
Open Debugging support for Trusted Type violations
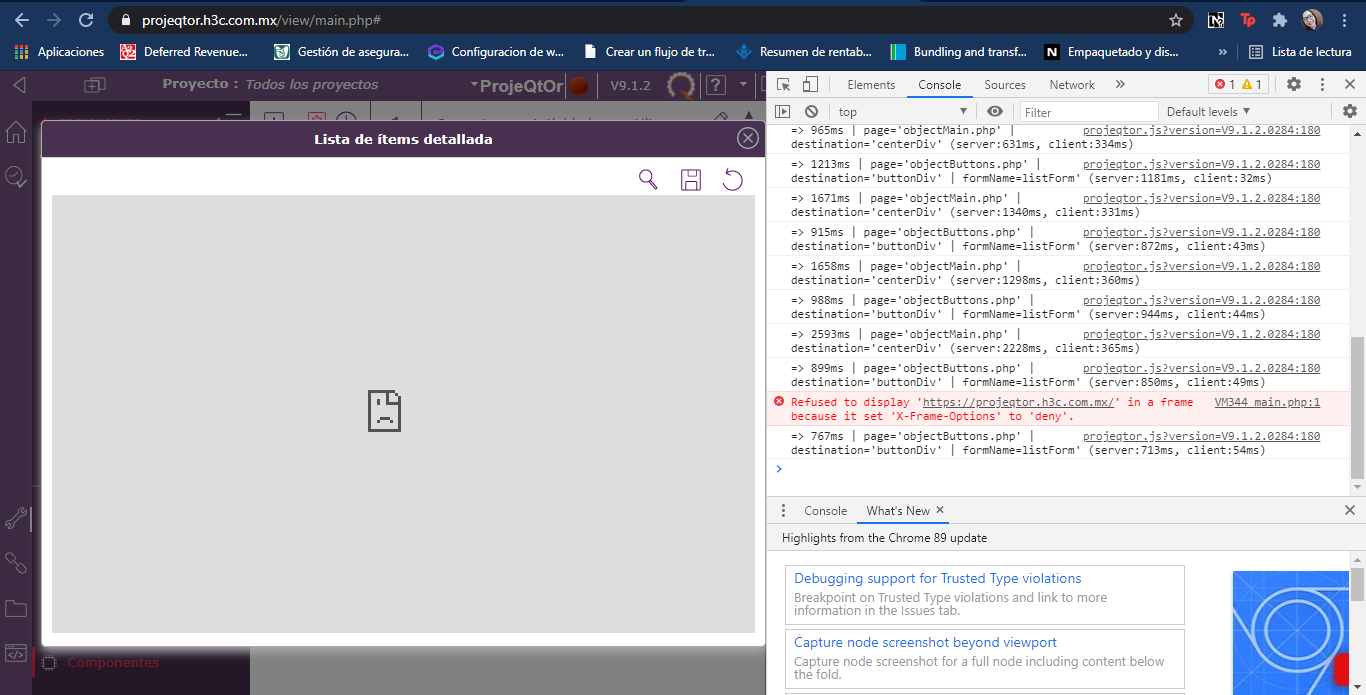(x=937, y=578)
